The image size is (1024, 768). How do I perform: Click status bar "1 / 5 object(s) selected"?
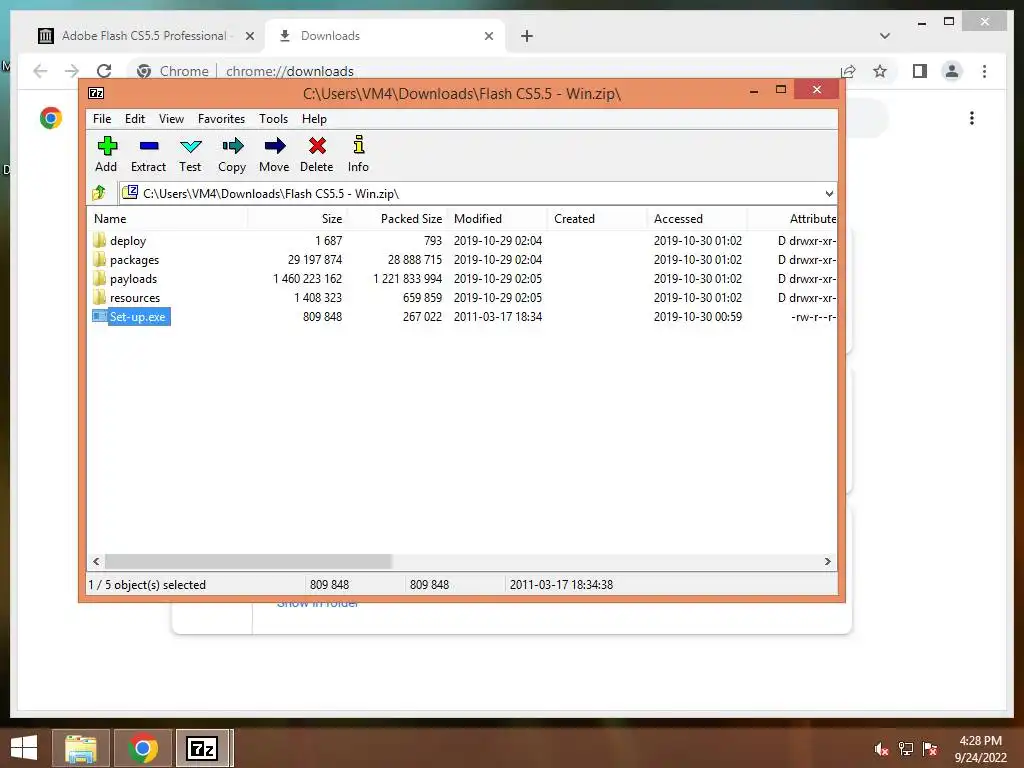147,585
